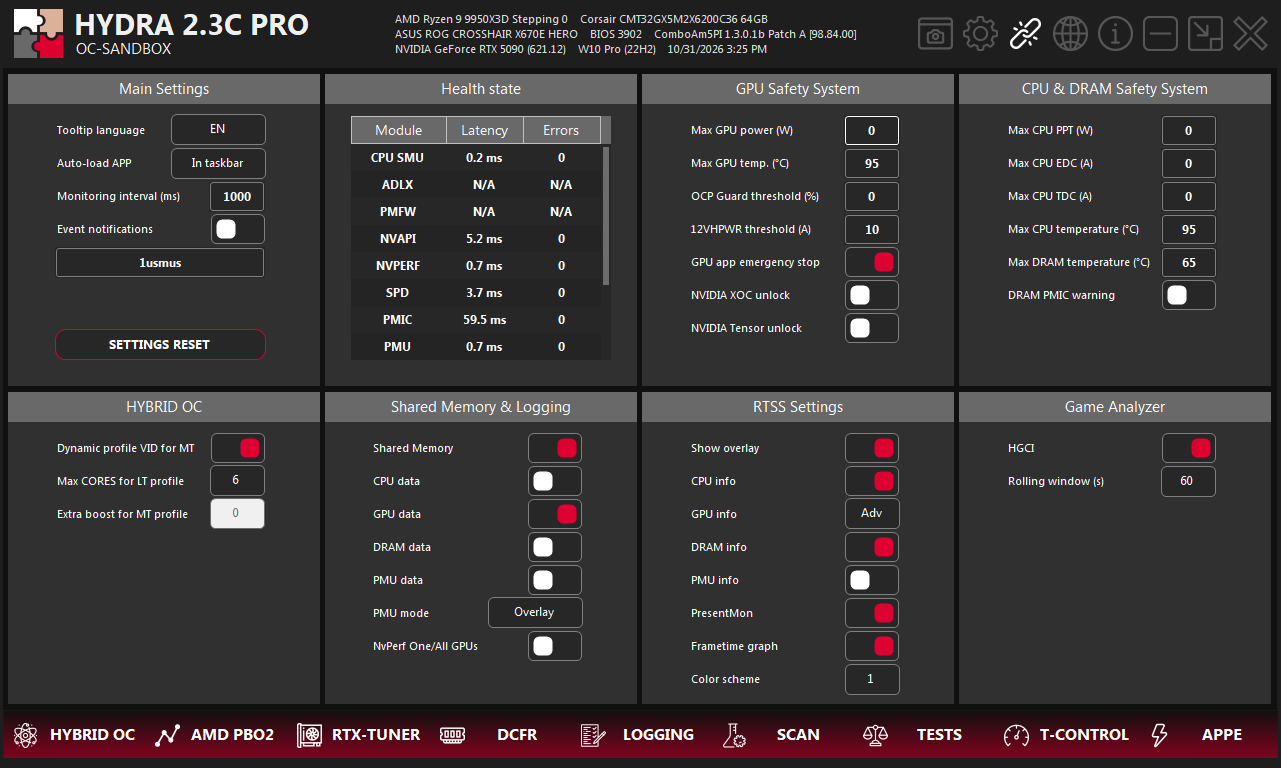Click the SETTINGS RESET button
Viewport: 1281px width, 768px height.
(160, 345)
